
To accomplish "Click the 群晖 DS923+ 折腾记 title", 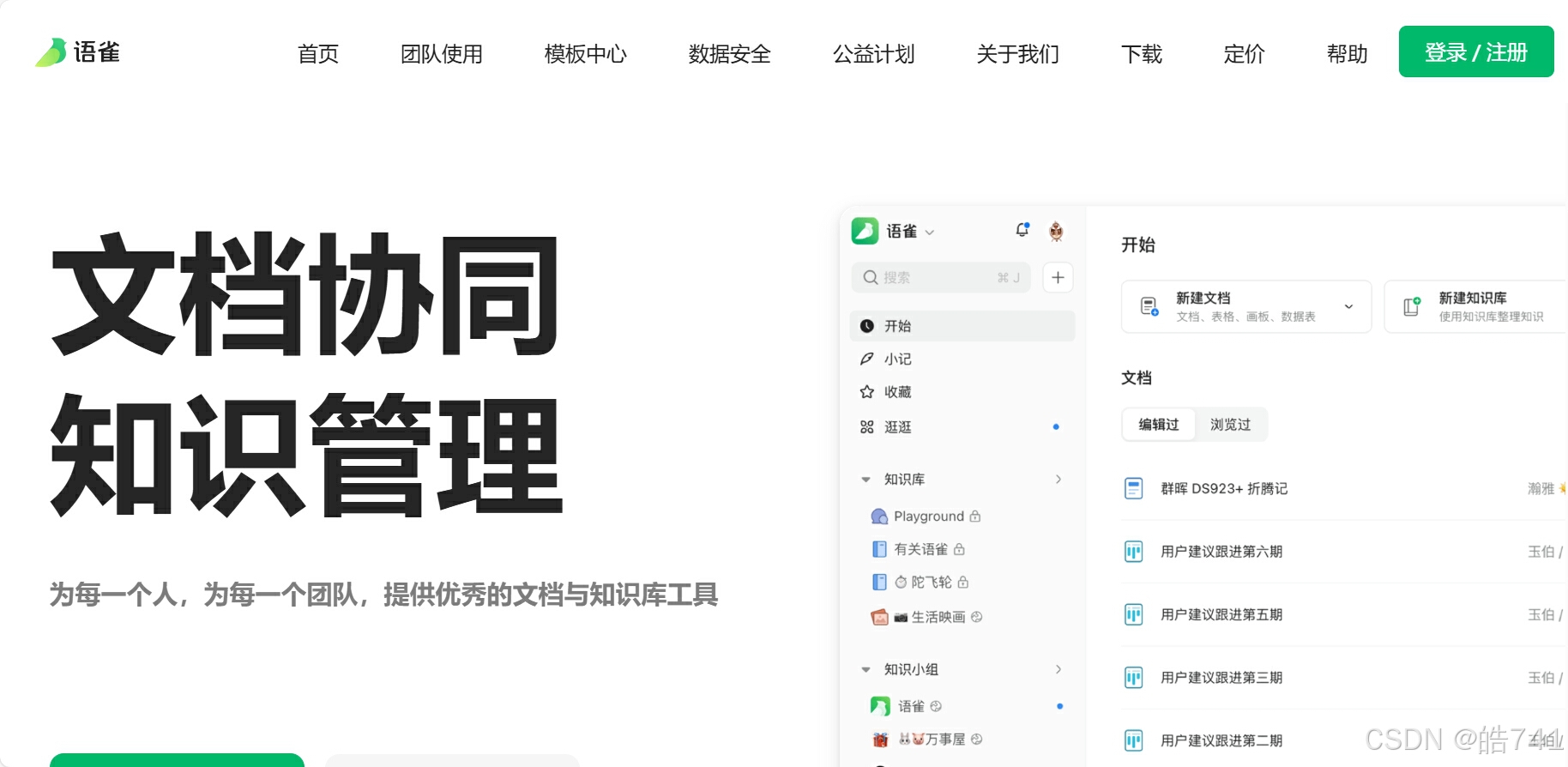I will [x=1224, y=489].
